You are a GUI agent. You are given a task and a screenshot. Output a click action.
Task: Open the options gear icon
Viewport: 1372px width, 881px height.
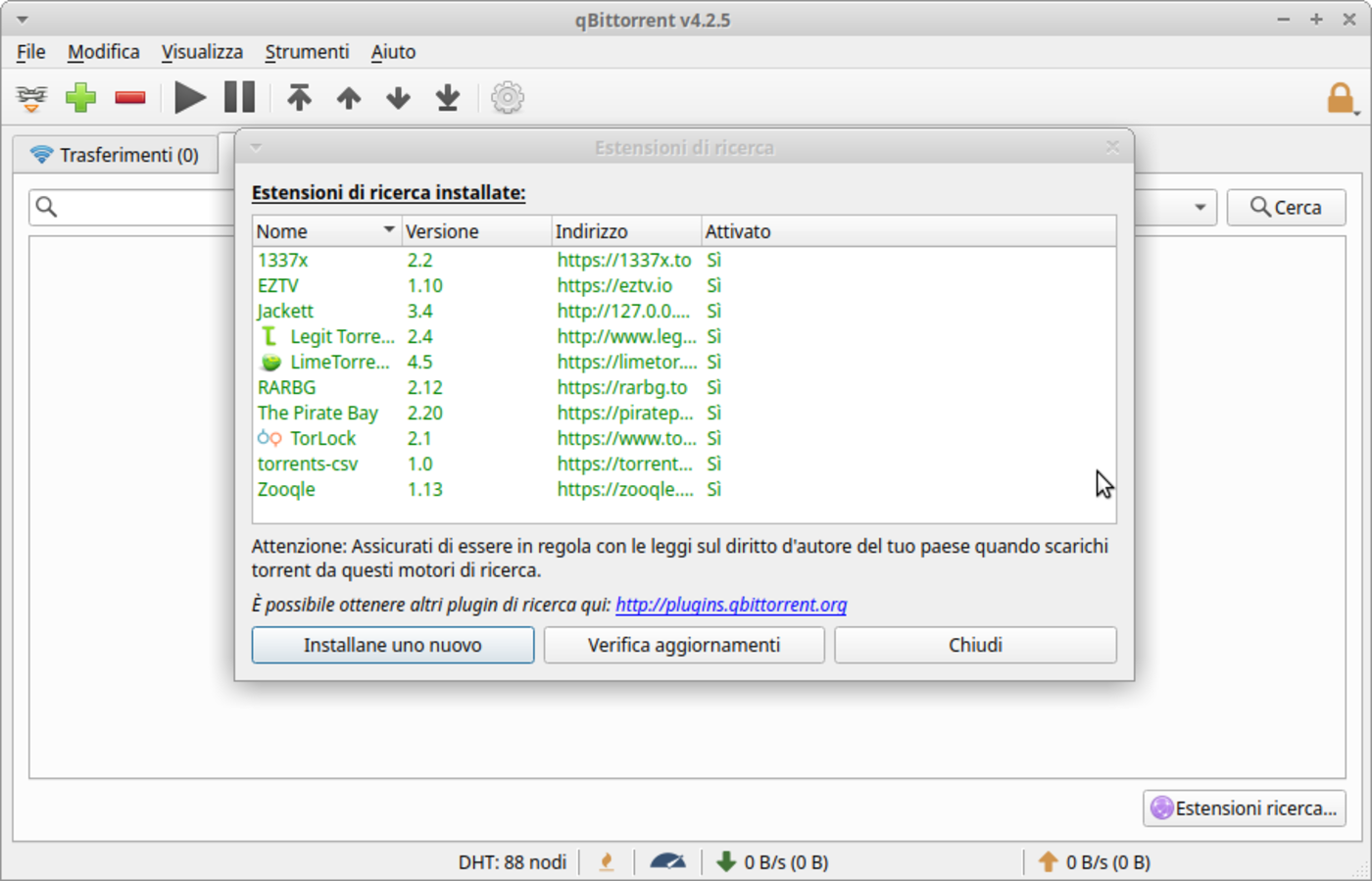pos(507,98)
